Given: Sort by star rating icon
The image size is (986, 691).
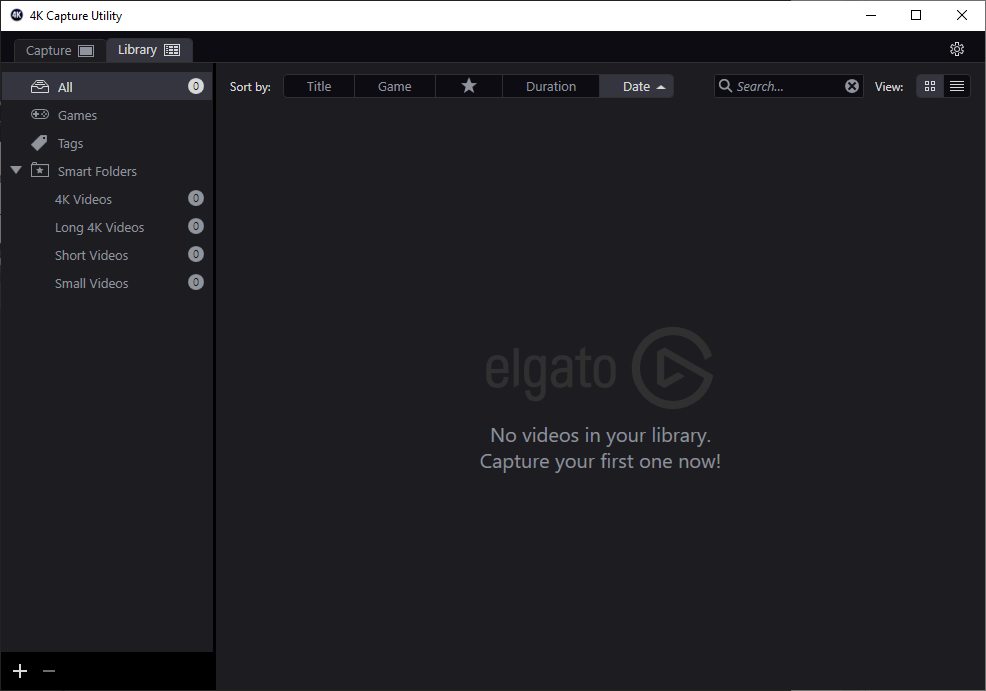Looking at the screenshot, I should (x=469, y=86).
